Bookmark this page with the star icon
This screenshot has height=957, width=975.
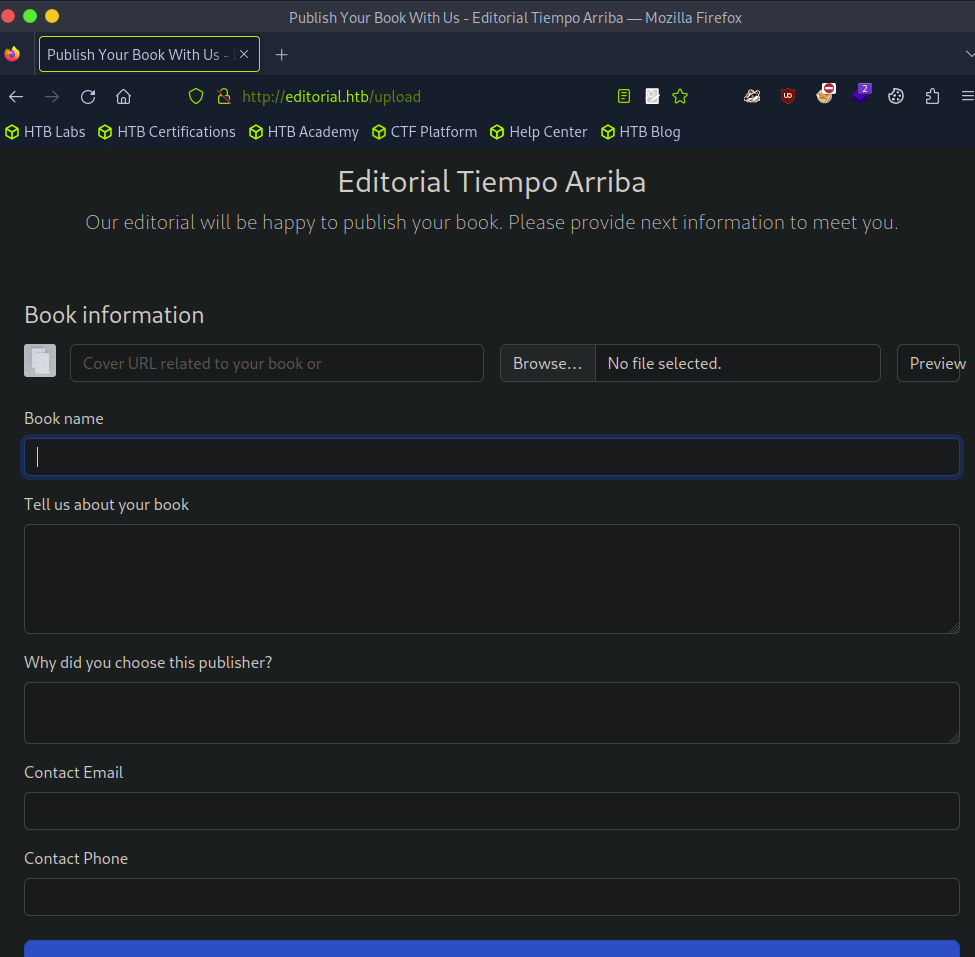680,97
